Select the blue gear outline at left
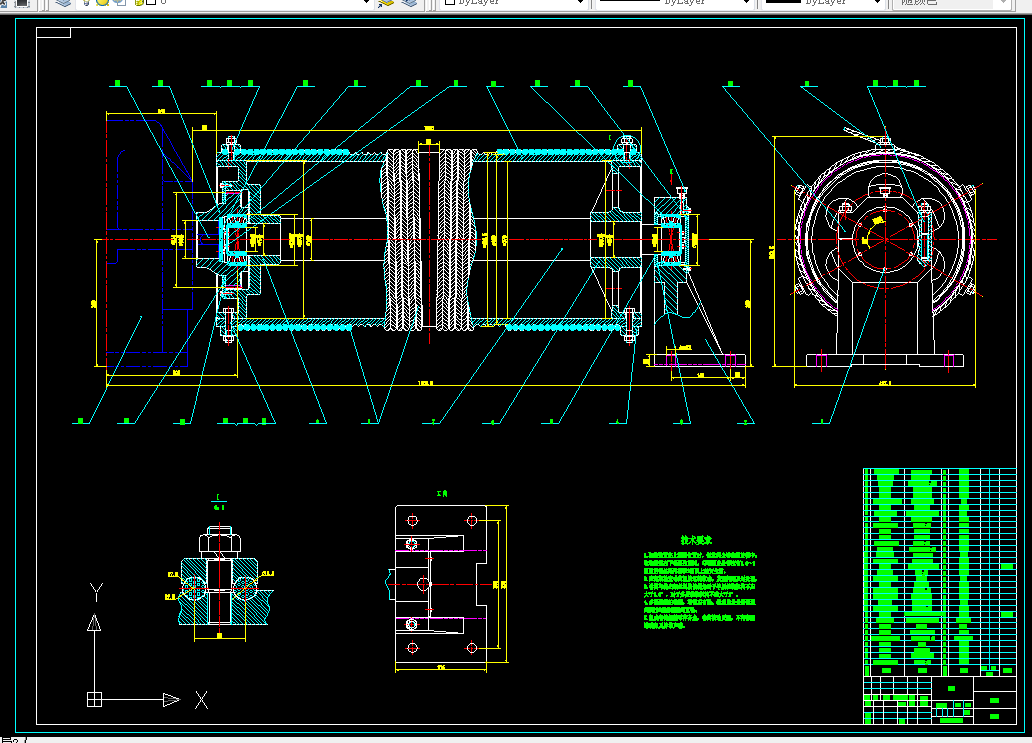The image size is (1032, 743). [x=150, y=242]
